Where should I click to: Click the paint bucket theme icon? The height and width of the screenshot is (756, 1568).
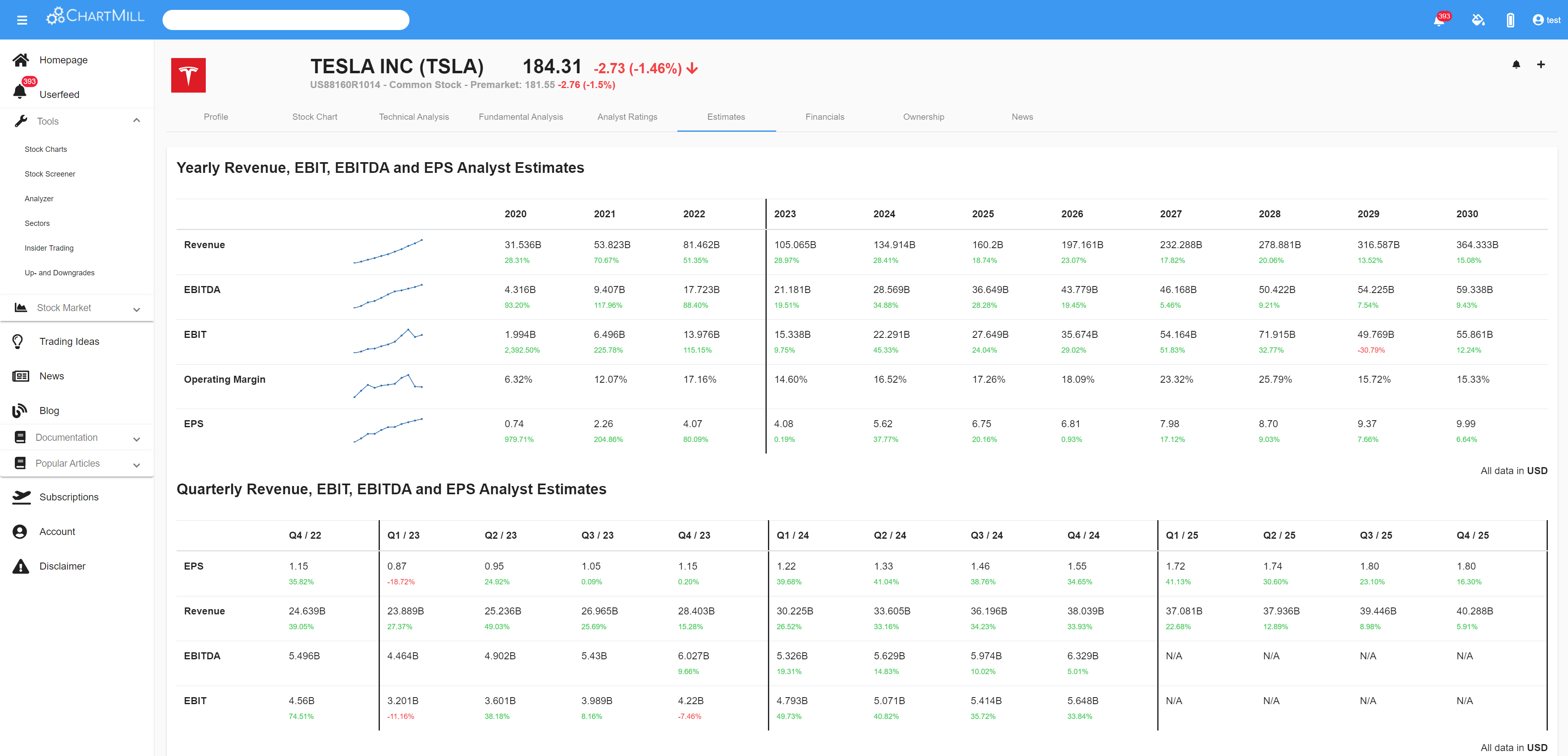(1478, 20)
